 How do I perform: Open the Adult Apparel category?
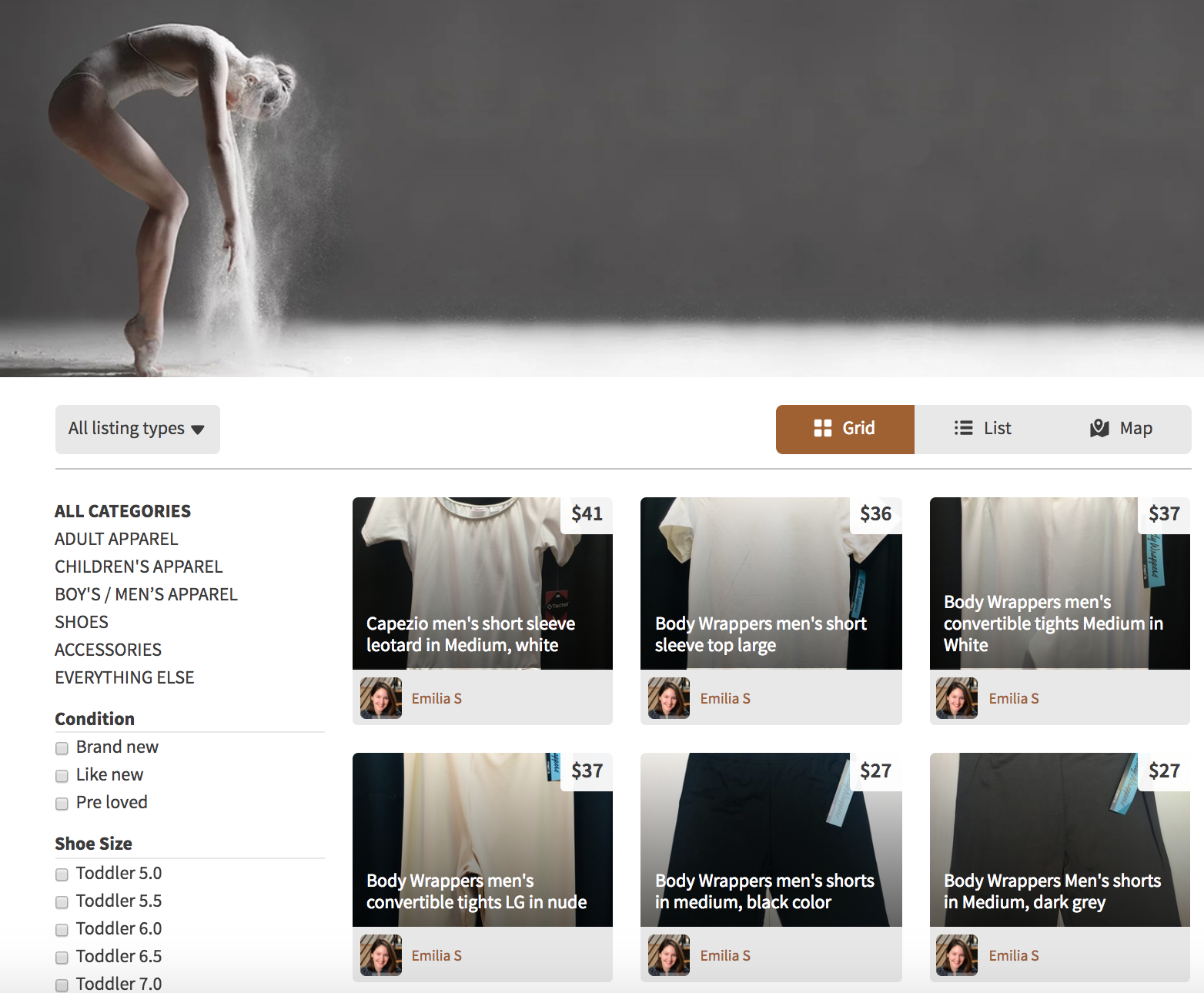tap(116, 539)
